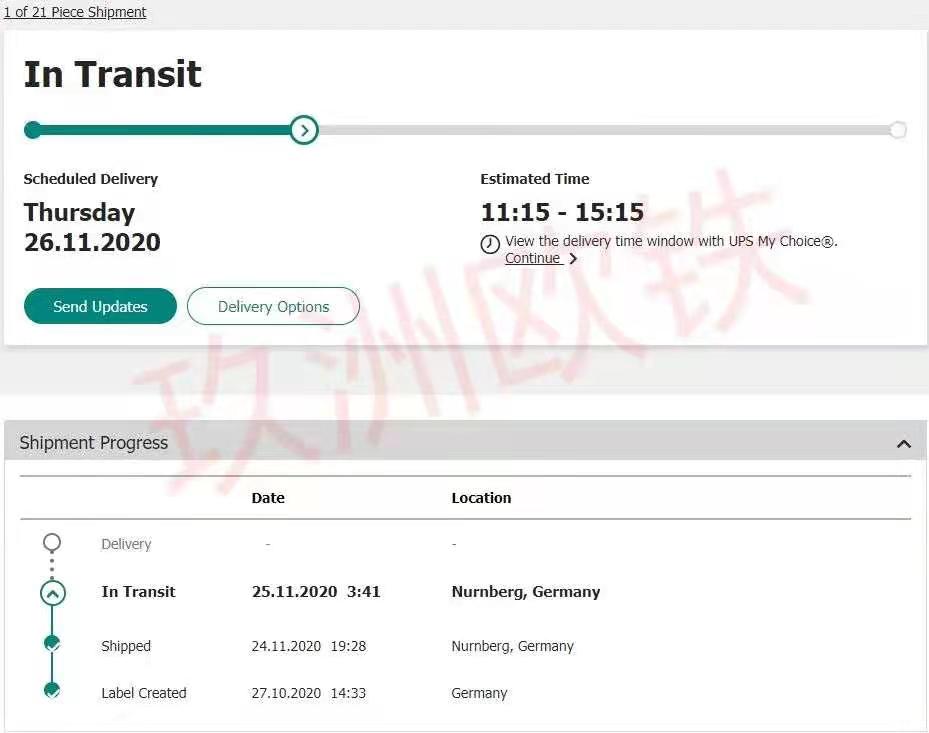Click the clock icon beside delivery window text
The height and width of the screenshot is (733, 929).
(x=490, y=244)
